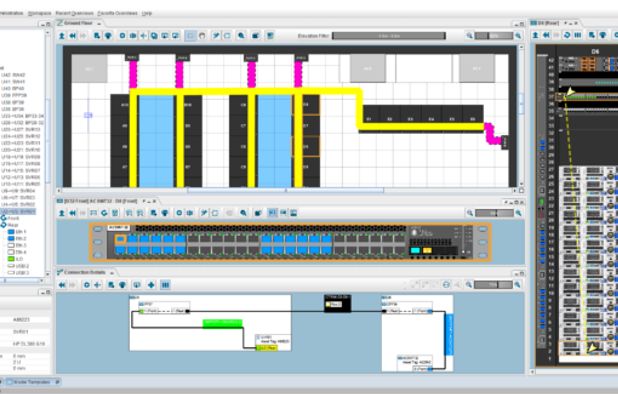Click the magnifier search icon in Ground Floor toolbar
618x394 pixels.
[x=241, y=36]
